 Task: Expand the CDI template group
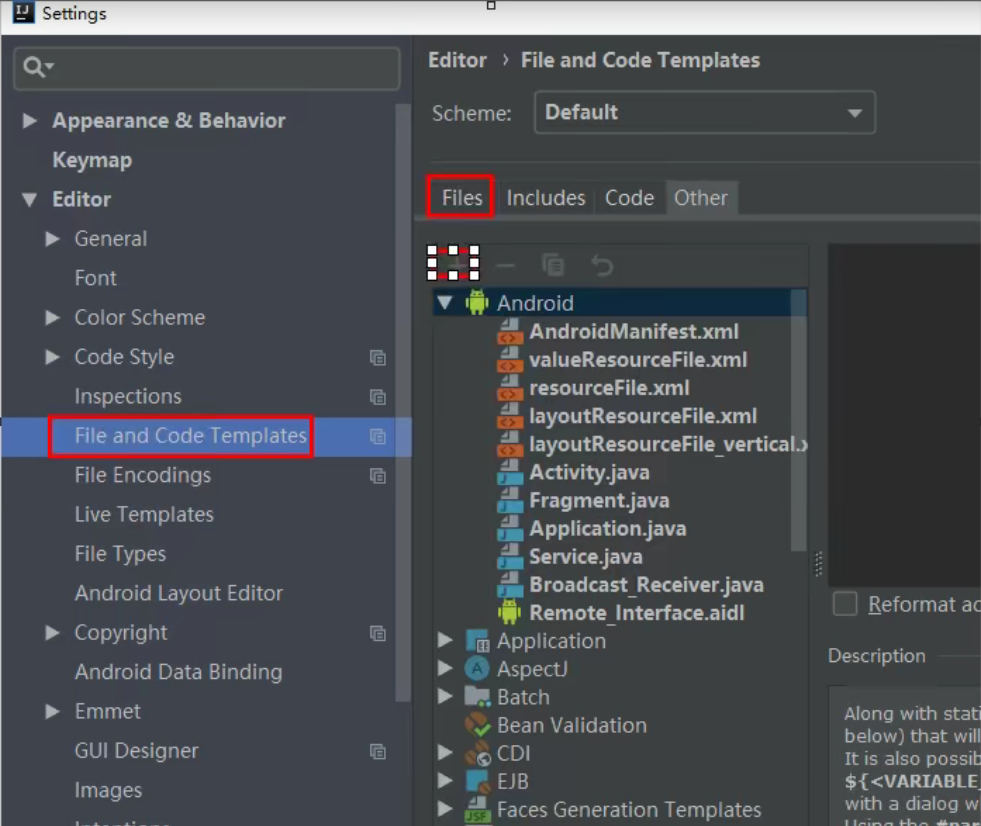tap(445, 753)
